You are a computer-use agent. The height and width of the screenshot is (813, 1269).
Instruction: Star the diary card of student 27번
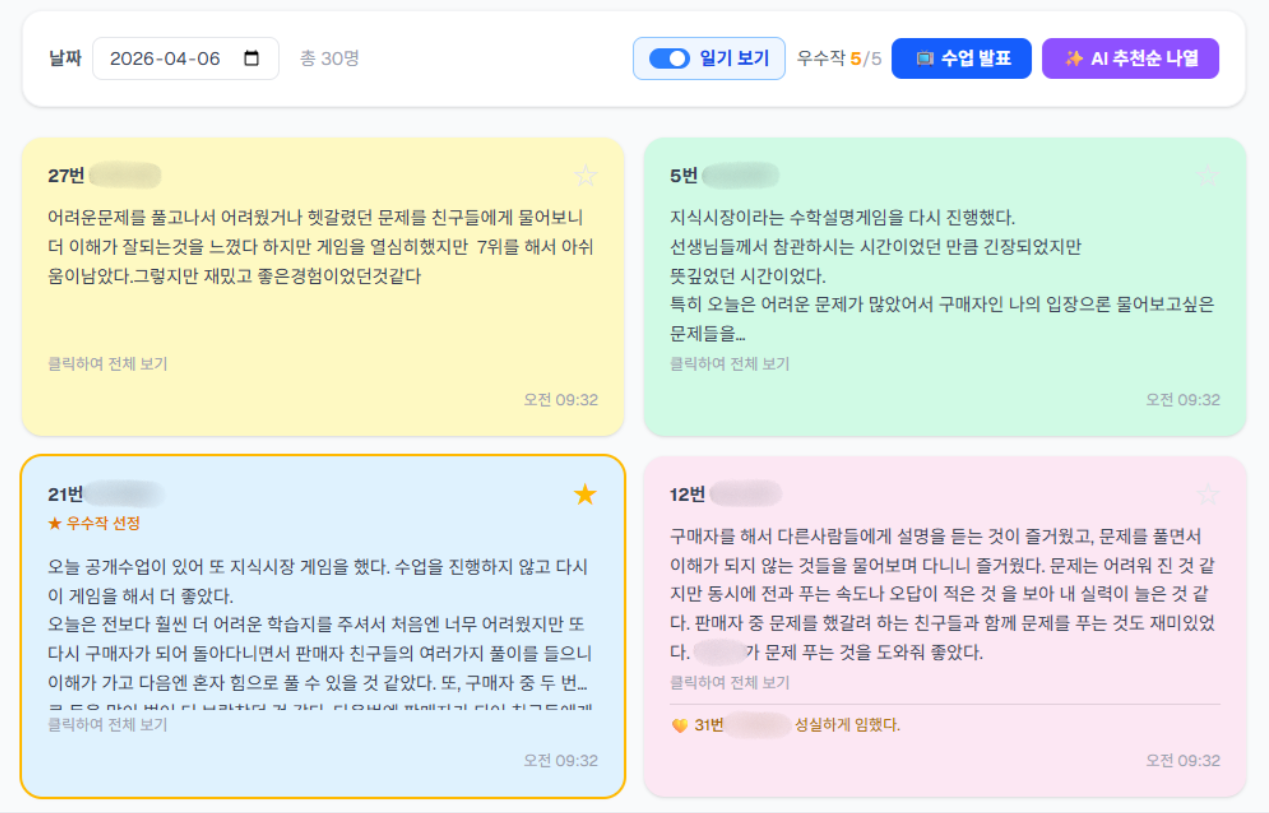pyautogui.click(x=585, y=176)
